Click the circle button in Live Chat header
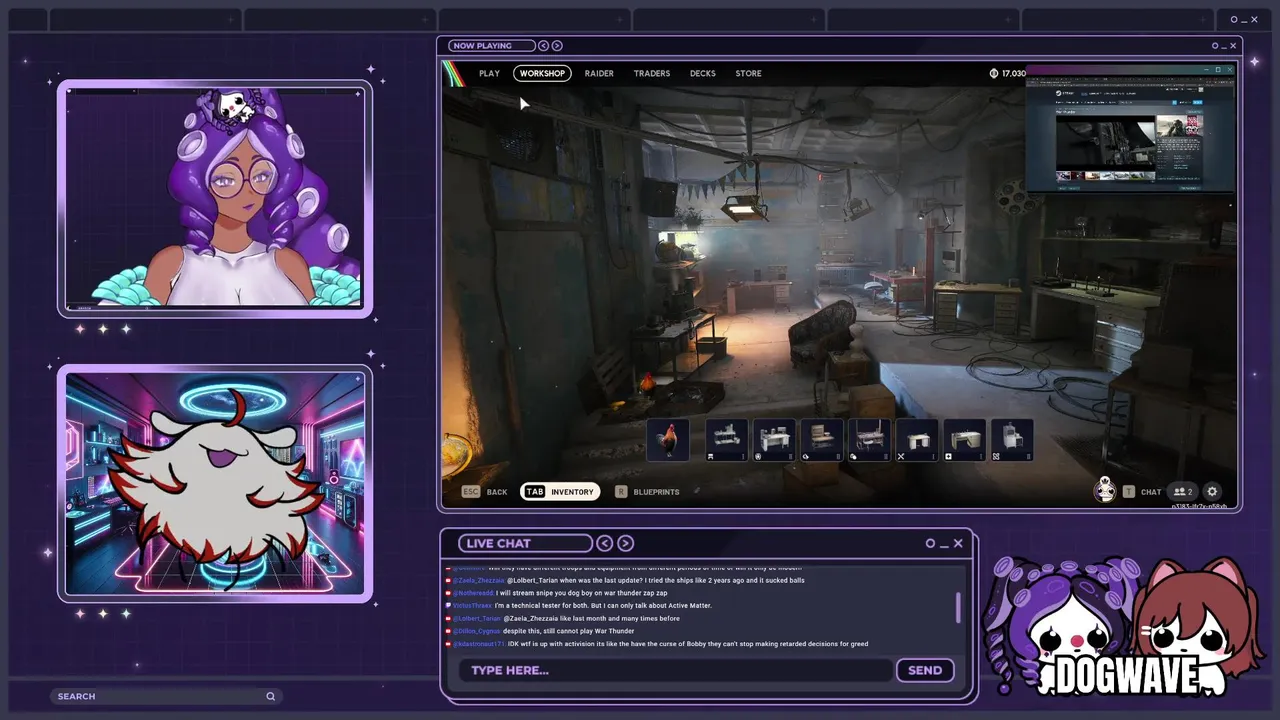1280x720 pixels. point(930,543)
